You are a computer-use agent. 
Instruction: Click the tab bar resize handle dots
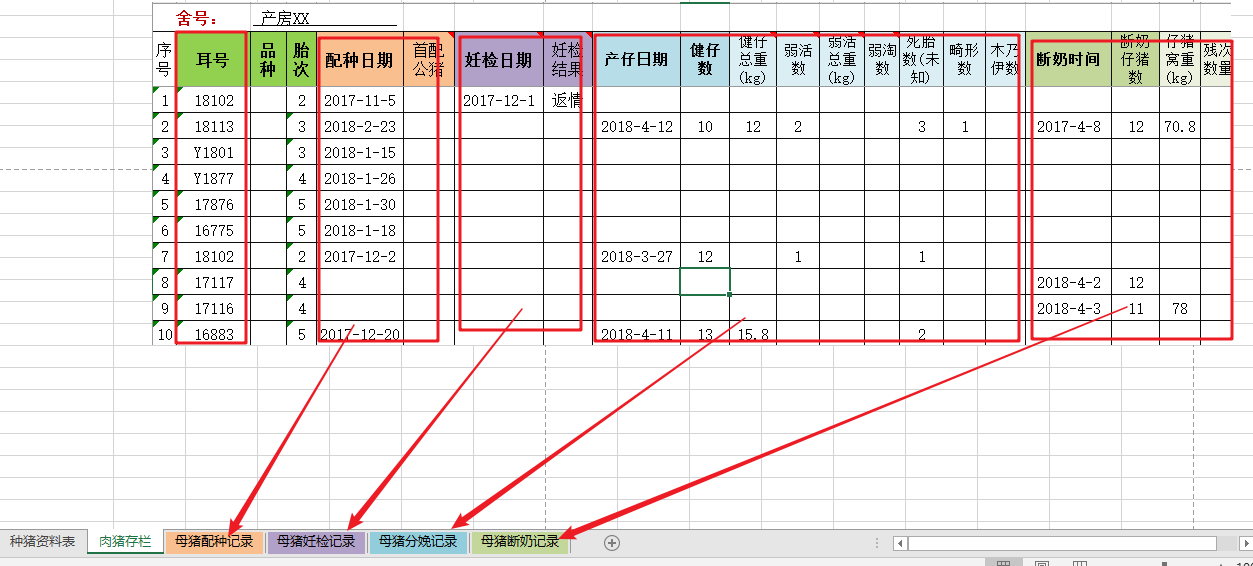click(x=878, y=543)
